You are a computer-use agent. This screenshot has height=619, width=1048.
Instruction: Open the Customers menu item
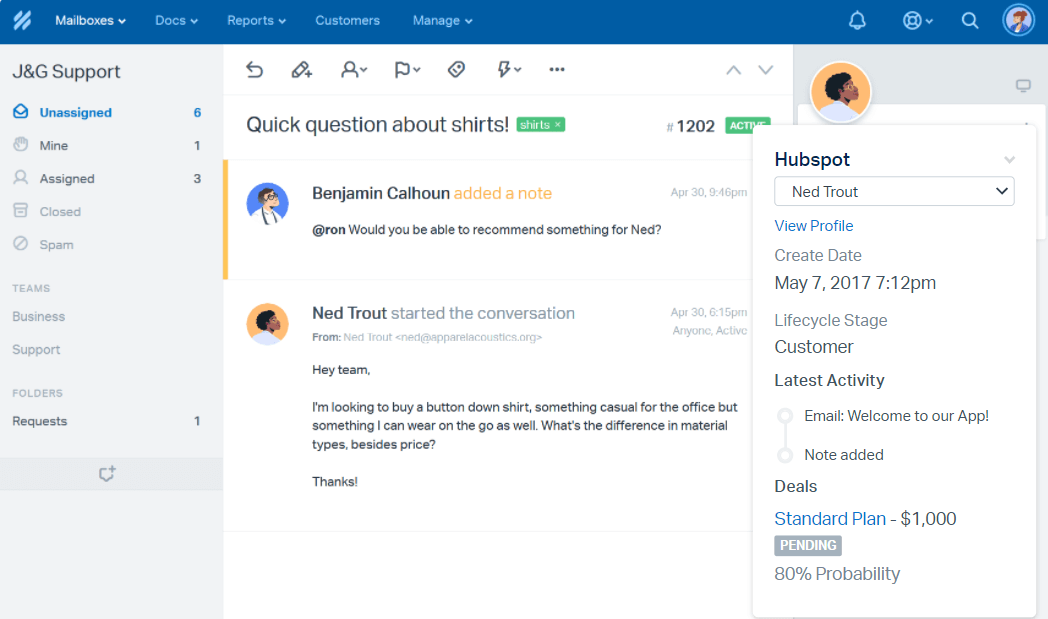coord(347,20)
